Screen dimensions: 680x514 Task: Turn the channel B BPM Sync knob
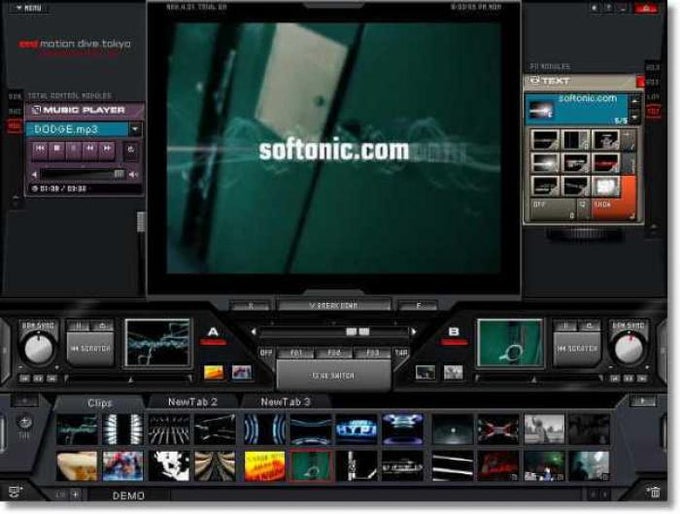click(628, 348)
